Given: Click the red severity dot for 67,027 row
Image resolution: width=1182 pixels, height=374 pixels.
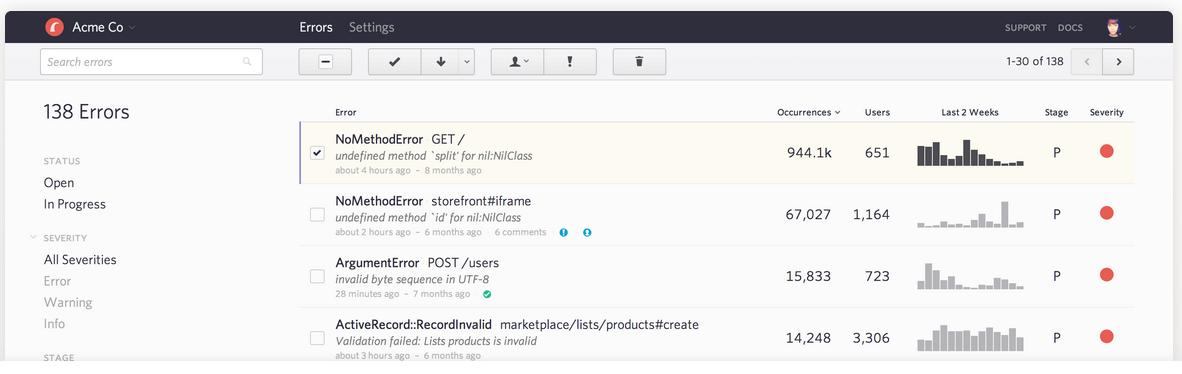Looking at the screenshot, I should 1107,213.
